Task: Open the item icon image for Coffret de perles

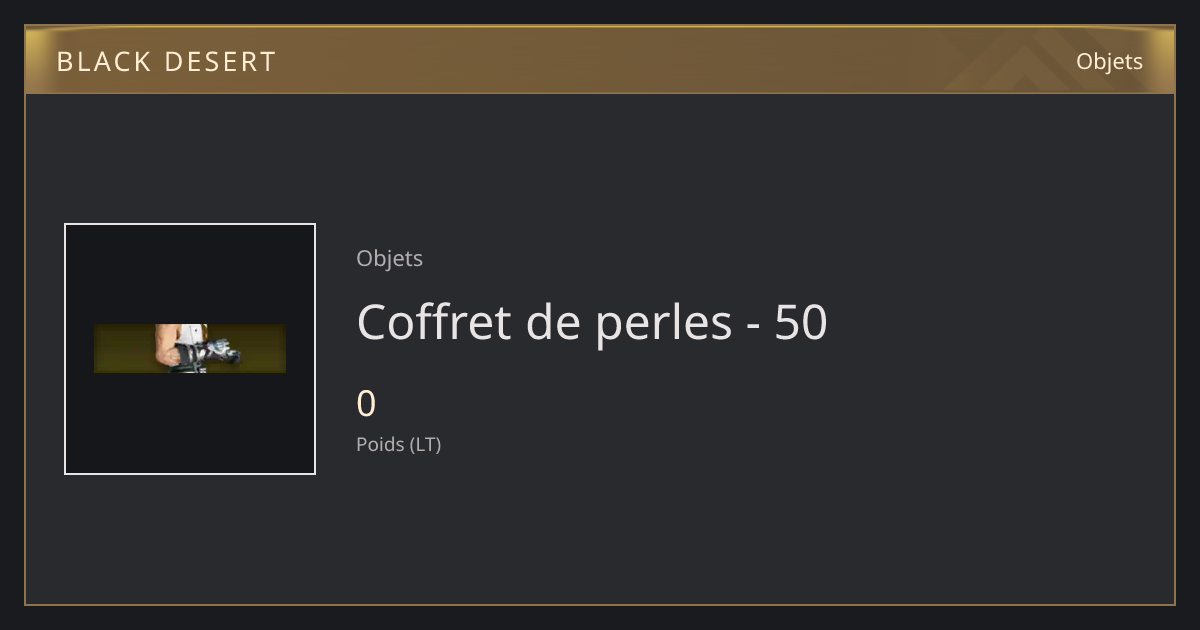Action: 190,348
